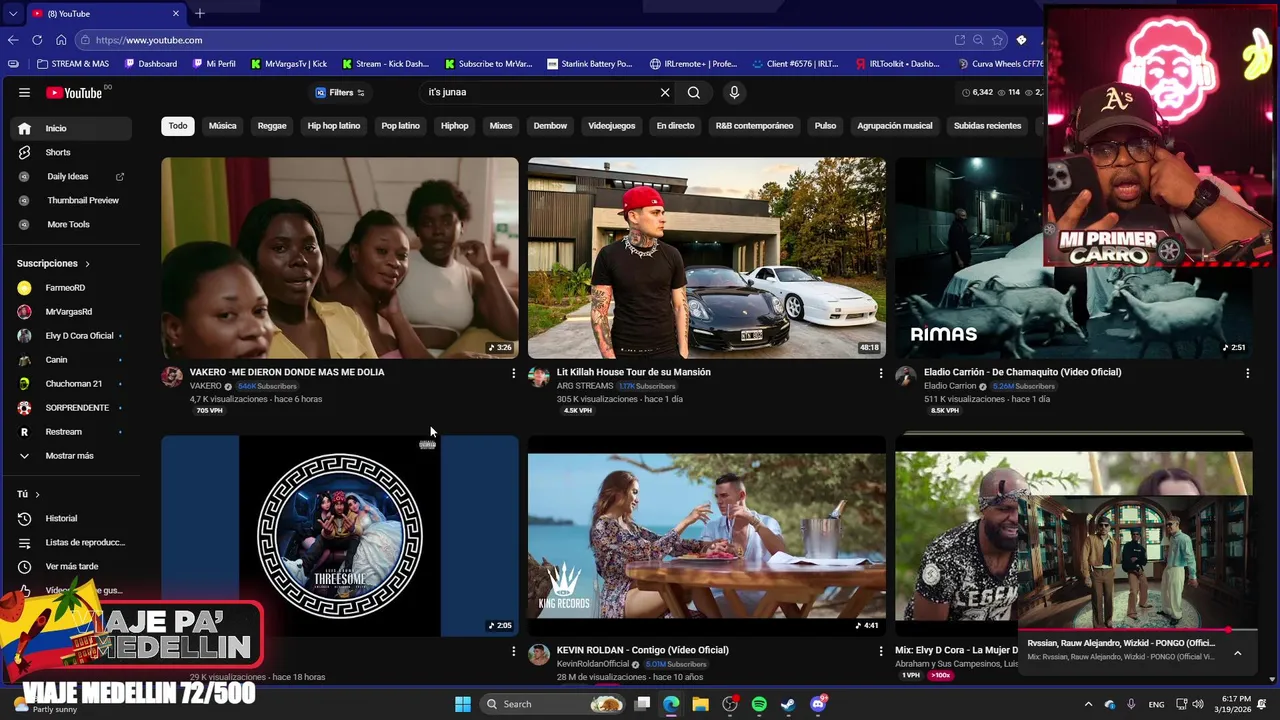Go to Inicio in the sidebar
This screenshot has height=720, width=1280.
70,128
